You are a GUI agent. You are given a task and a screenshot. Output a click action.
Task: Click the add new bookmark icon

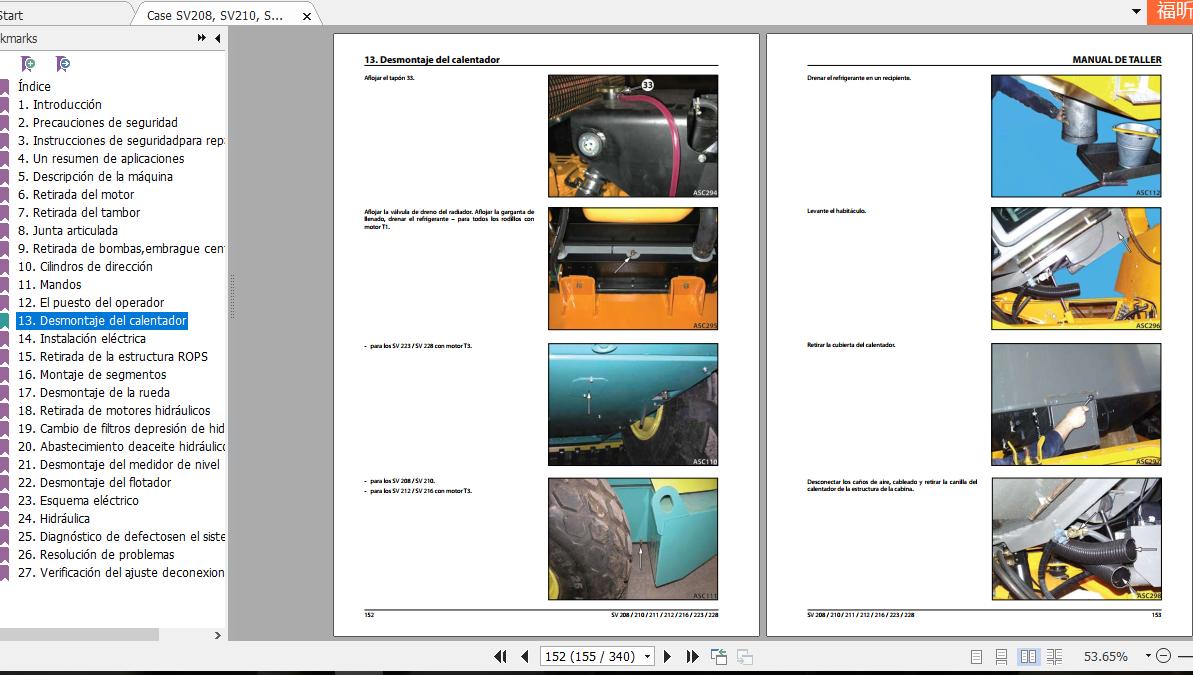coord(28,64)
